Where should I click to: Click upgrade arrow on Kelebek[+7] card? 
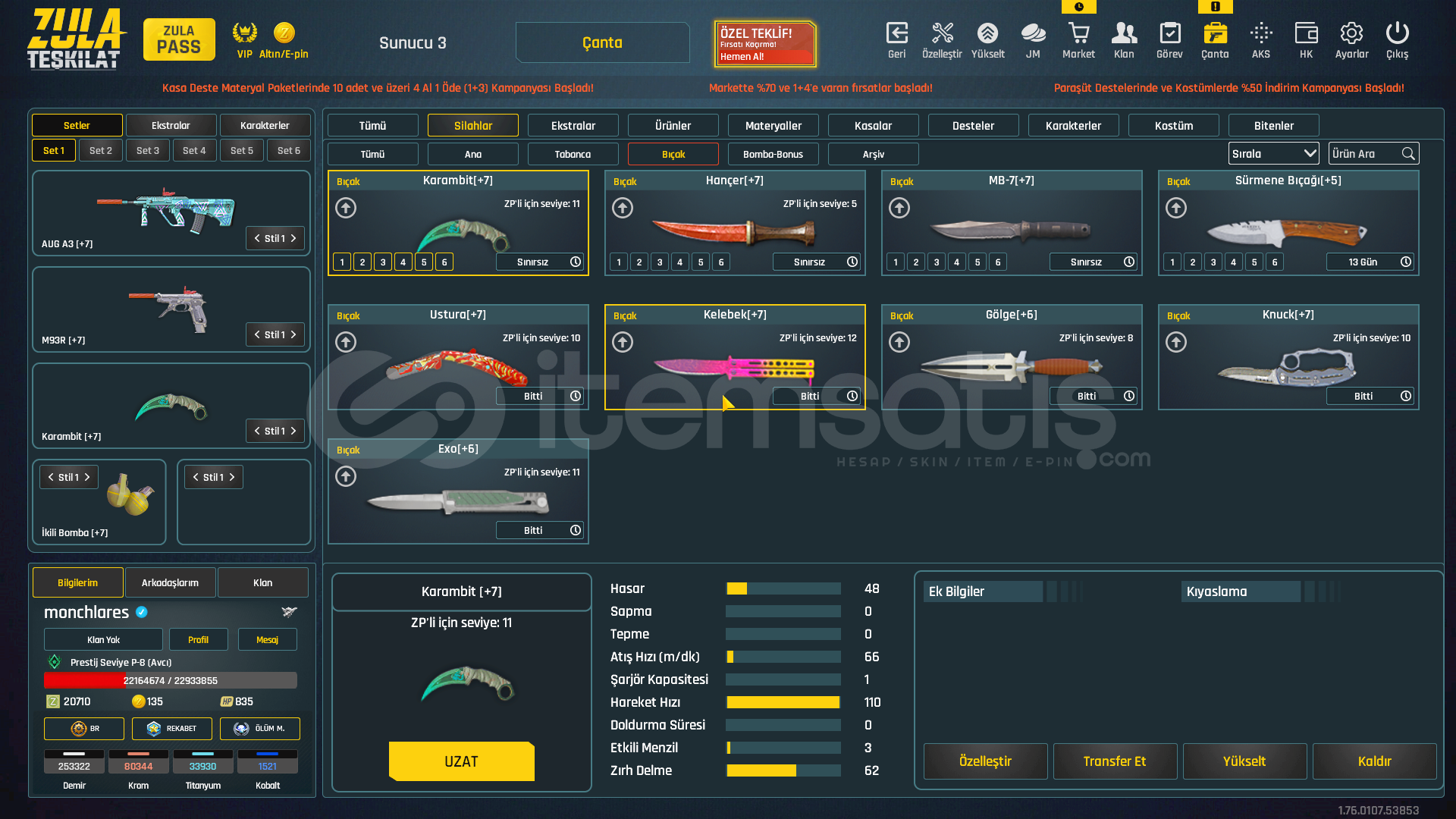tap(623, 342)
